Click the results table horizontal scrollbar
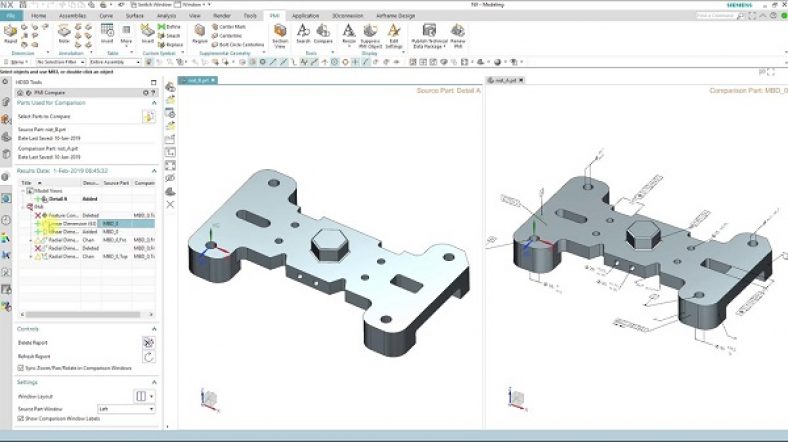Viewport: 788px width, 442px height. (x=83, y=315)
